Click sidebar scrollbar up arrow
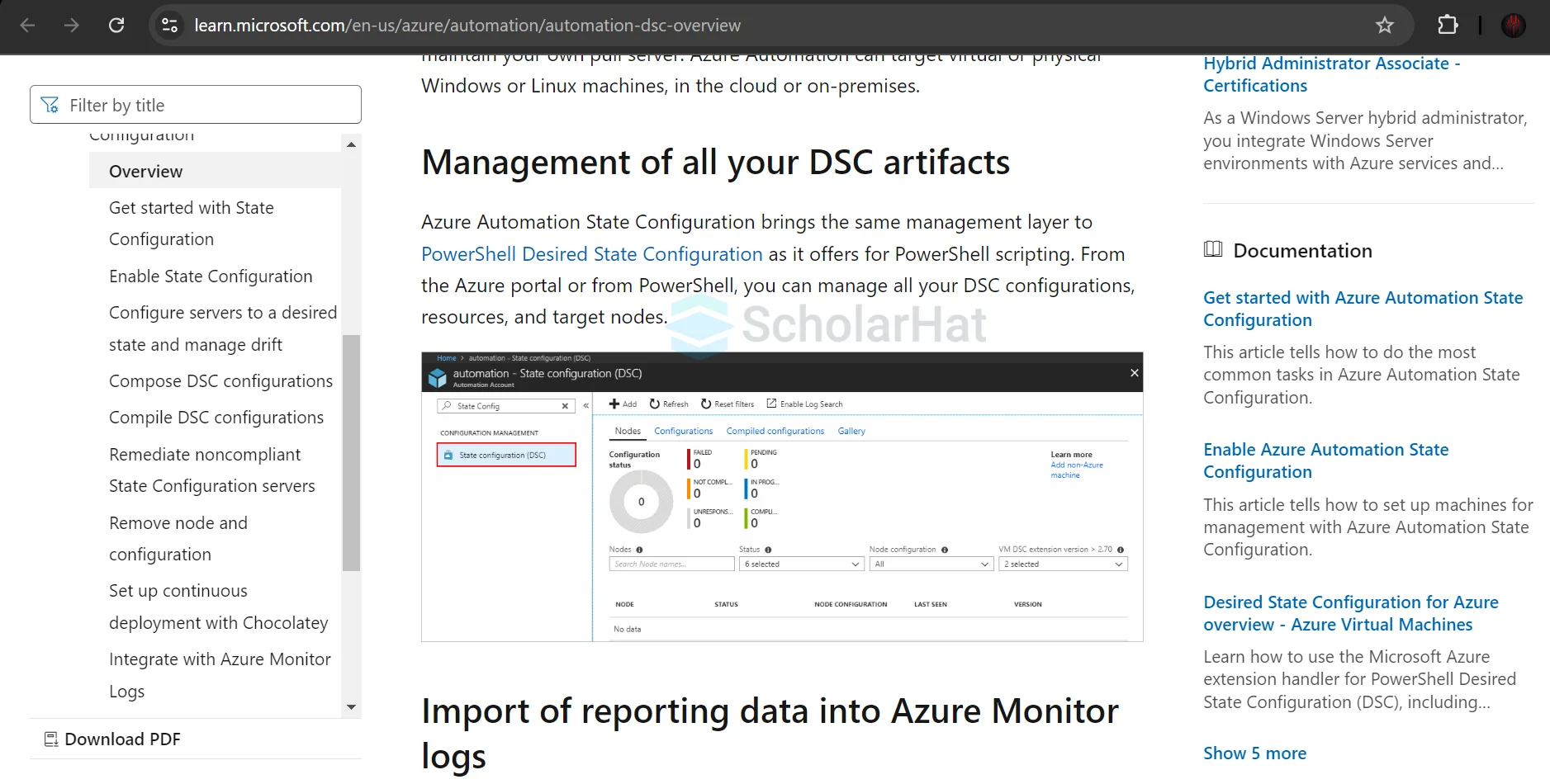 click(351, 144)
